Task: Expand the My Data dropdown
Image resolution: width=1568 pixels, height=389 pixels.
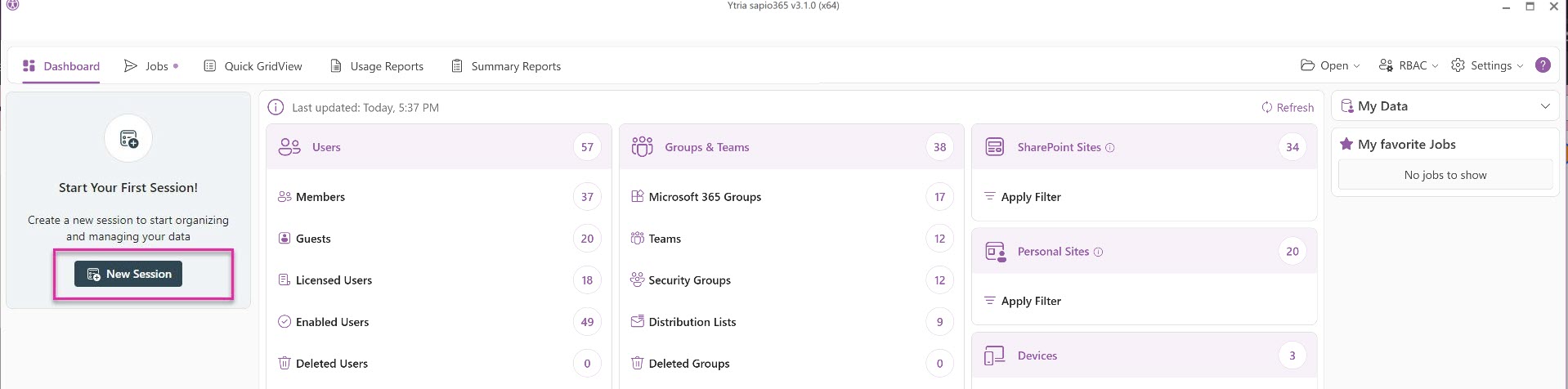Action: coord(1544,106)
